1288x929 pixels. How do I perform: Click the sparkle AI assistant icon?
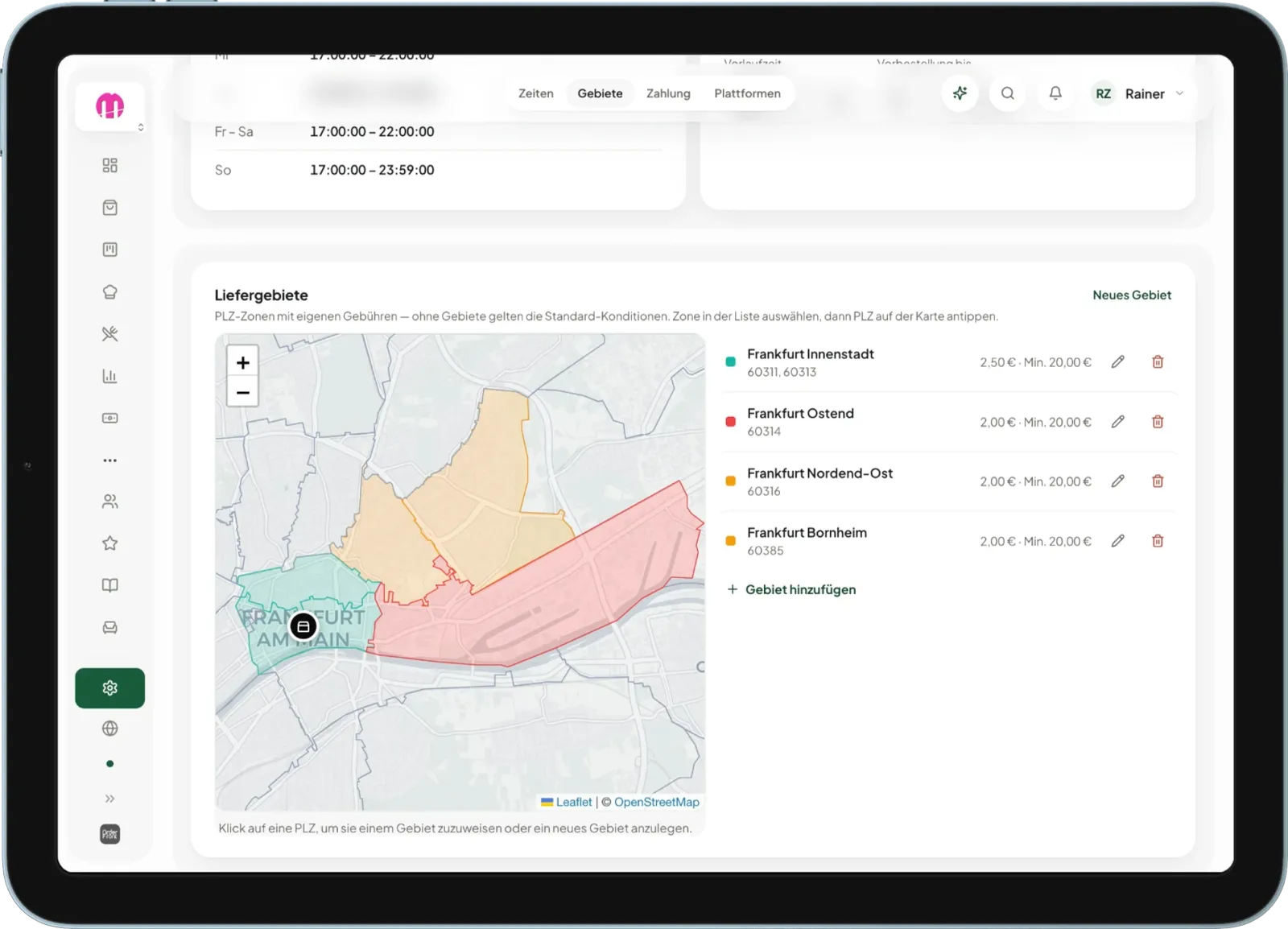point(960,93)
